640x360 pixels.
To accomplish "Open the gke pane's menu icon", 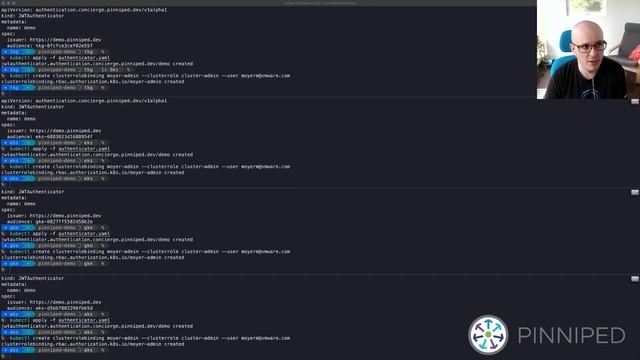I will [635, 192].
